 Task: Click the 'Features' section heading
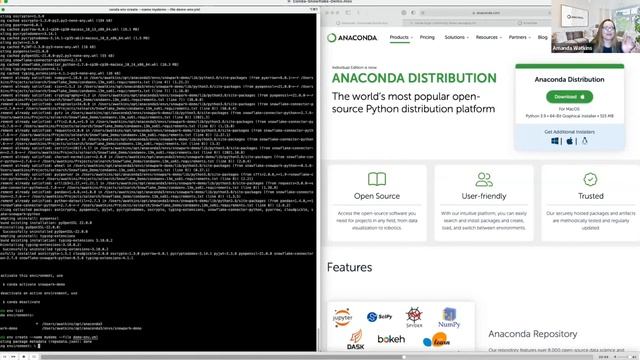pyautogui.click(x=349, y=267)
